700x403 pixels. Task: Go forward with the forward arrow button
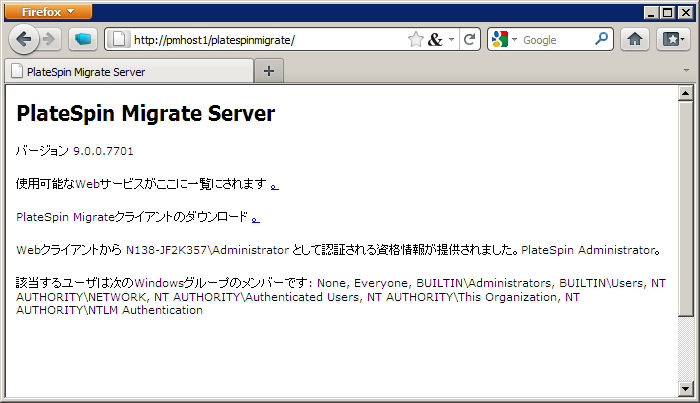[x=49, y=40]
